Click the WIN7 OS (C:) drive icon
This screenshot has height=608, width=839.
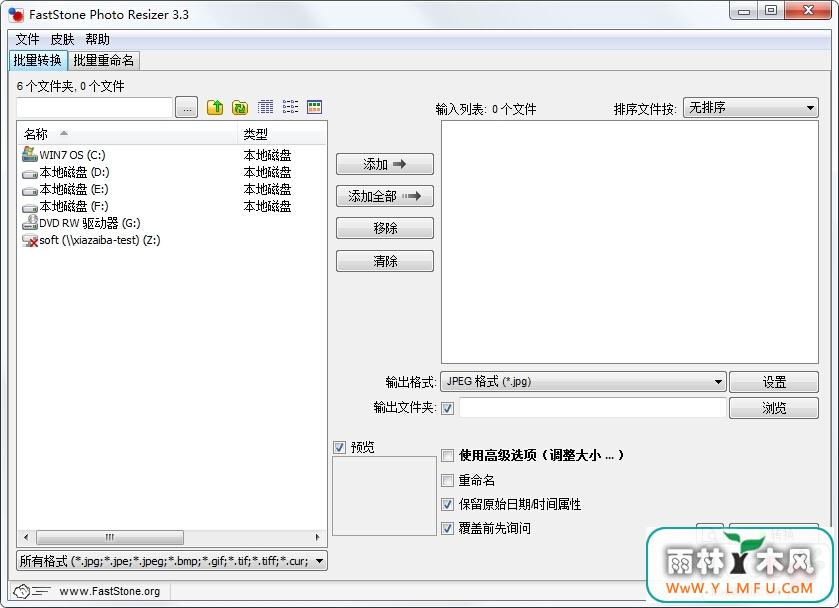(29, 154)
